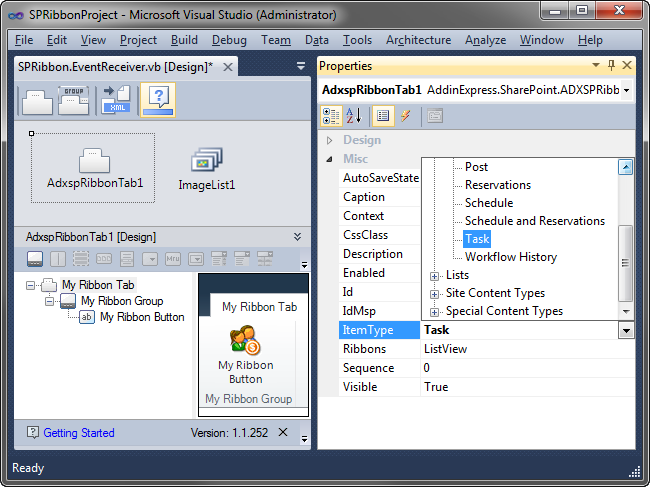
Task: Open designer toolbar overflow options arrow
Action: 304,264
